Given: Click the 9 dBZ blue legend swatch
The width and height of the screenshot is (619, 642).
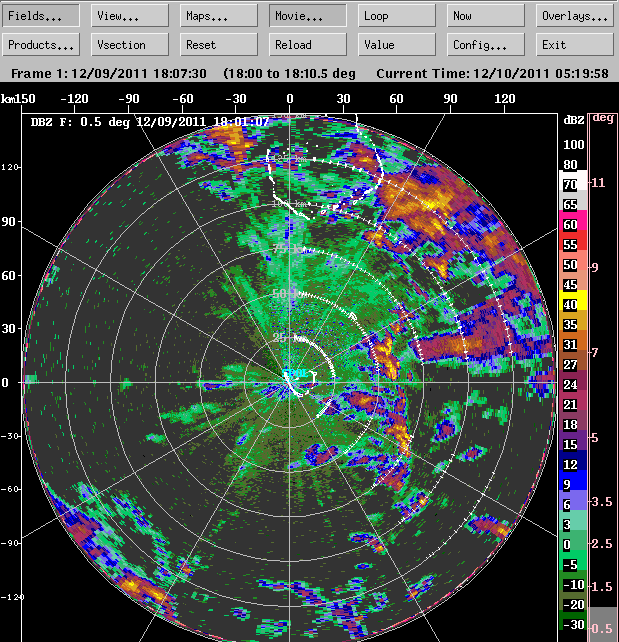Looking at the screenshot, I should pyautogui.click(x=571, y=484).
